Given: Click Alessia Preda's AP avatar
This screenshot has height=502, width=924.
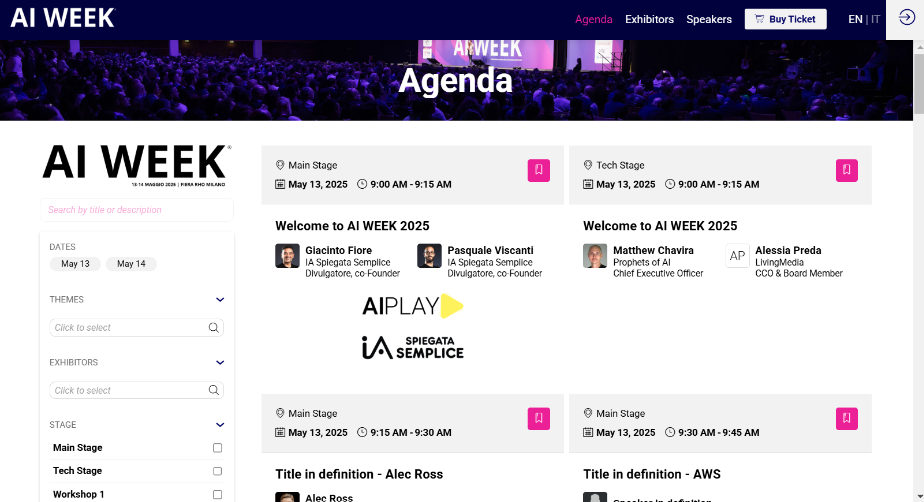Looking at the screenshot, I should 737,256.
